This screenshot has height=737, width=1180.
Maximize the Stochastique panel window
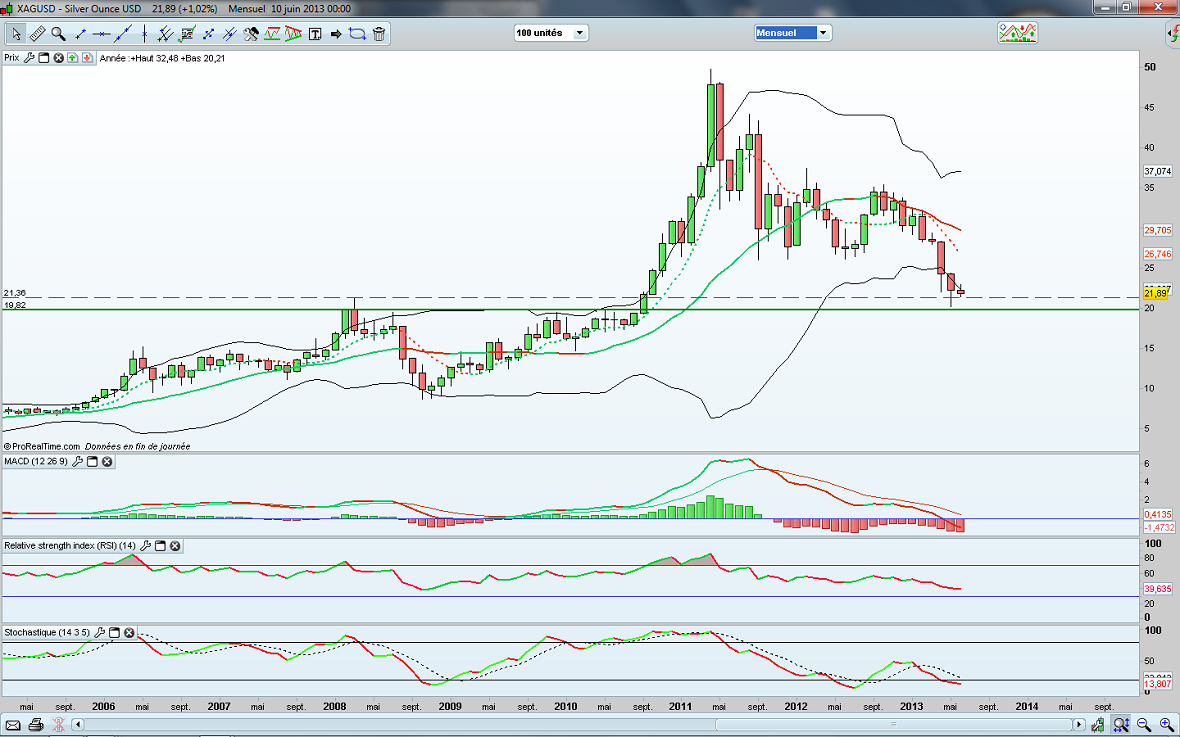click(114, 633)
